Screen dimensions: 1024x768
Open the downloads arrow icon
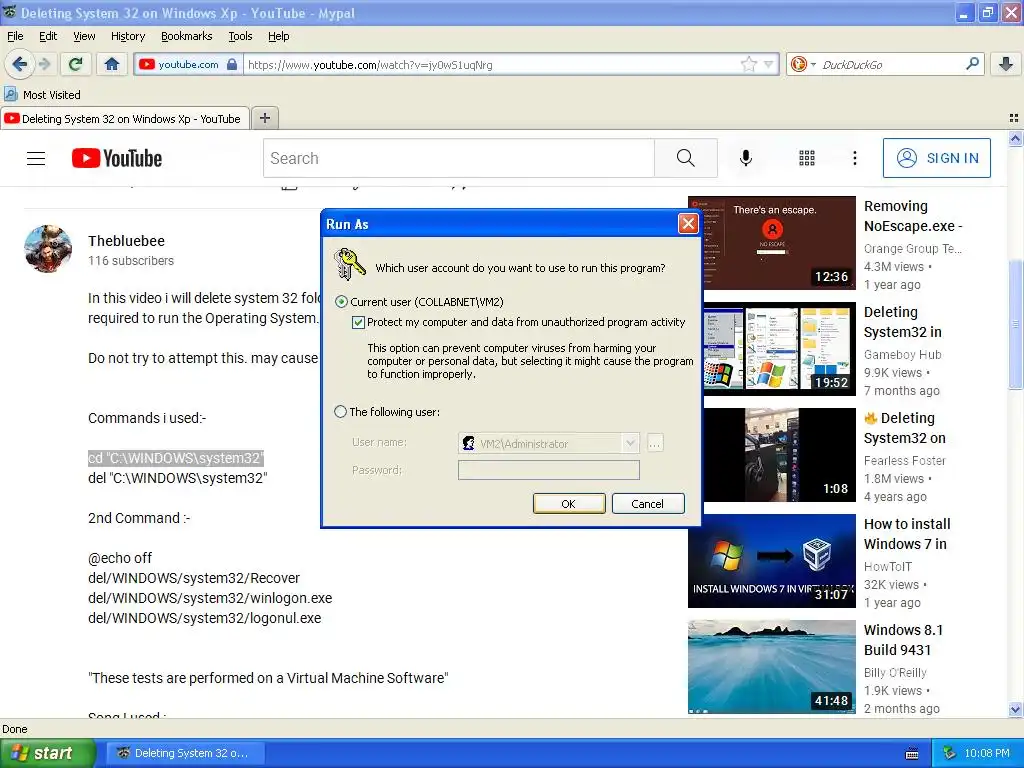point(1006,64)
